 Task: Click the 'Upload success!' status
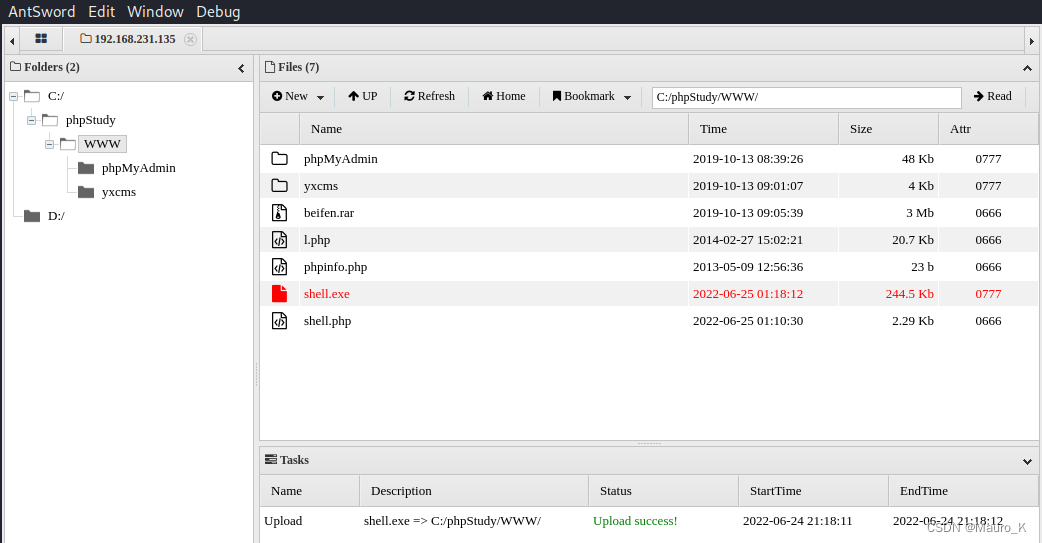(x=635, y=521)
